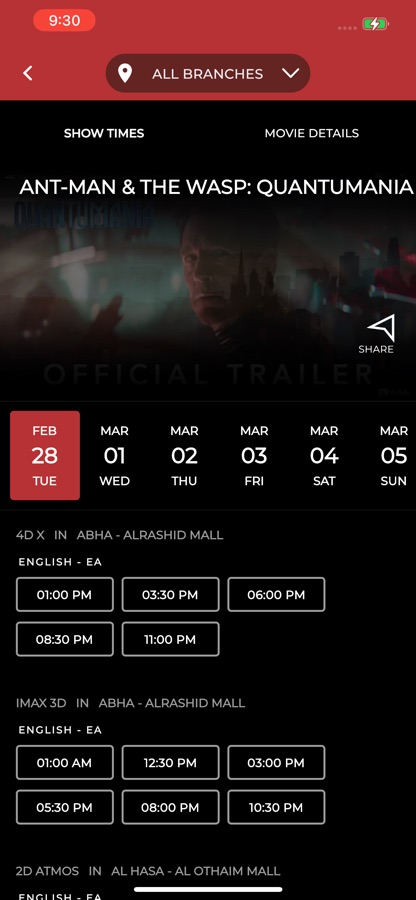Select date Mar 03 Friday
Image resolution: width=416 pixels, height=900 pixels.
tap(254, 455)
